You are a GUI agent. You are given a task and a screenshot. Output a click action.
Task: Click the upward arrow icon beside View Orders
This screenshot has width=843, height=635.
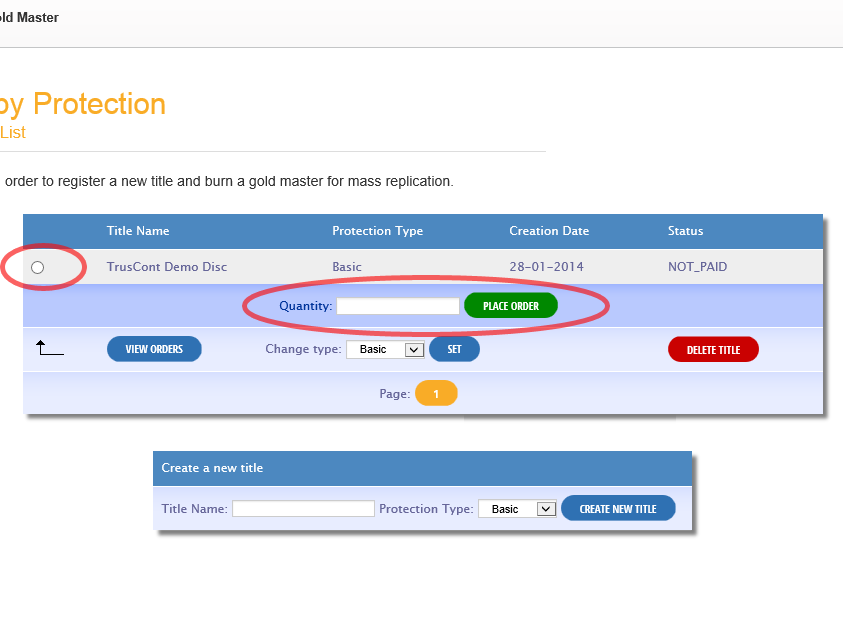[x=49, y=348]
